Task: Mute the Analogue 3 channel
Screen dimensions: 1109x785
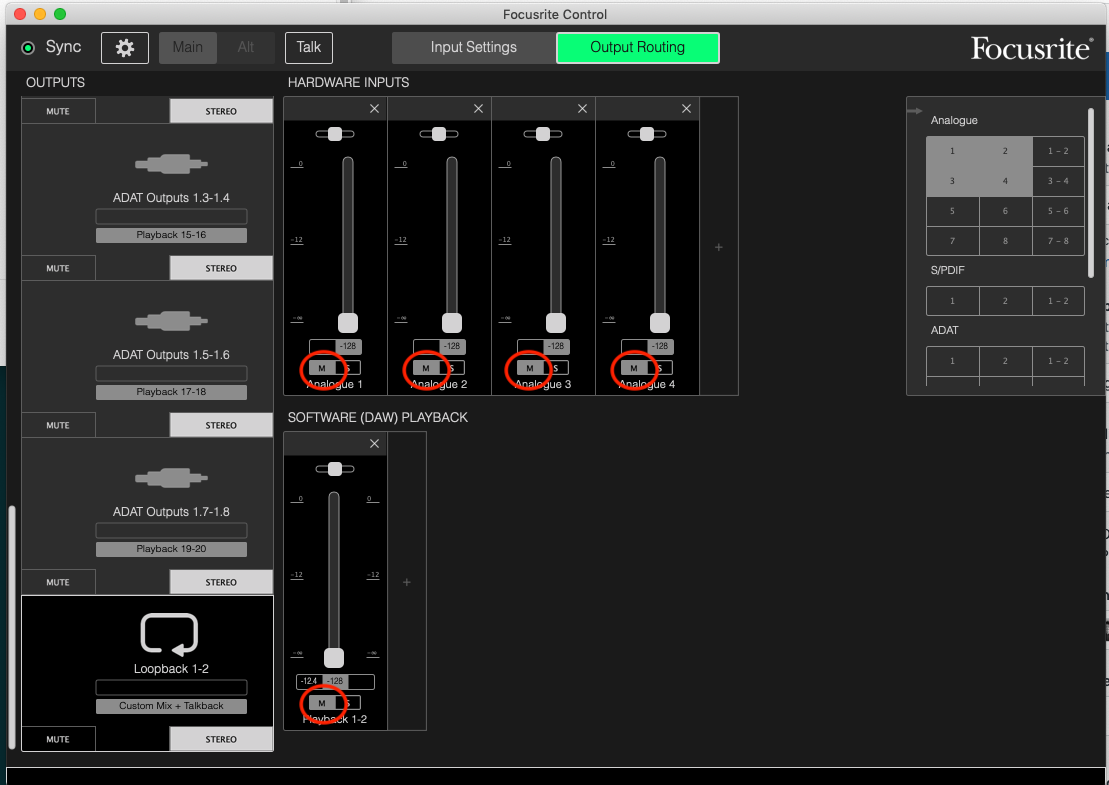Action: pyautogui.click(x=530, y=368)
